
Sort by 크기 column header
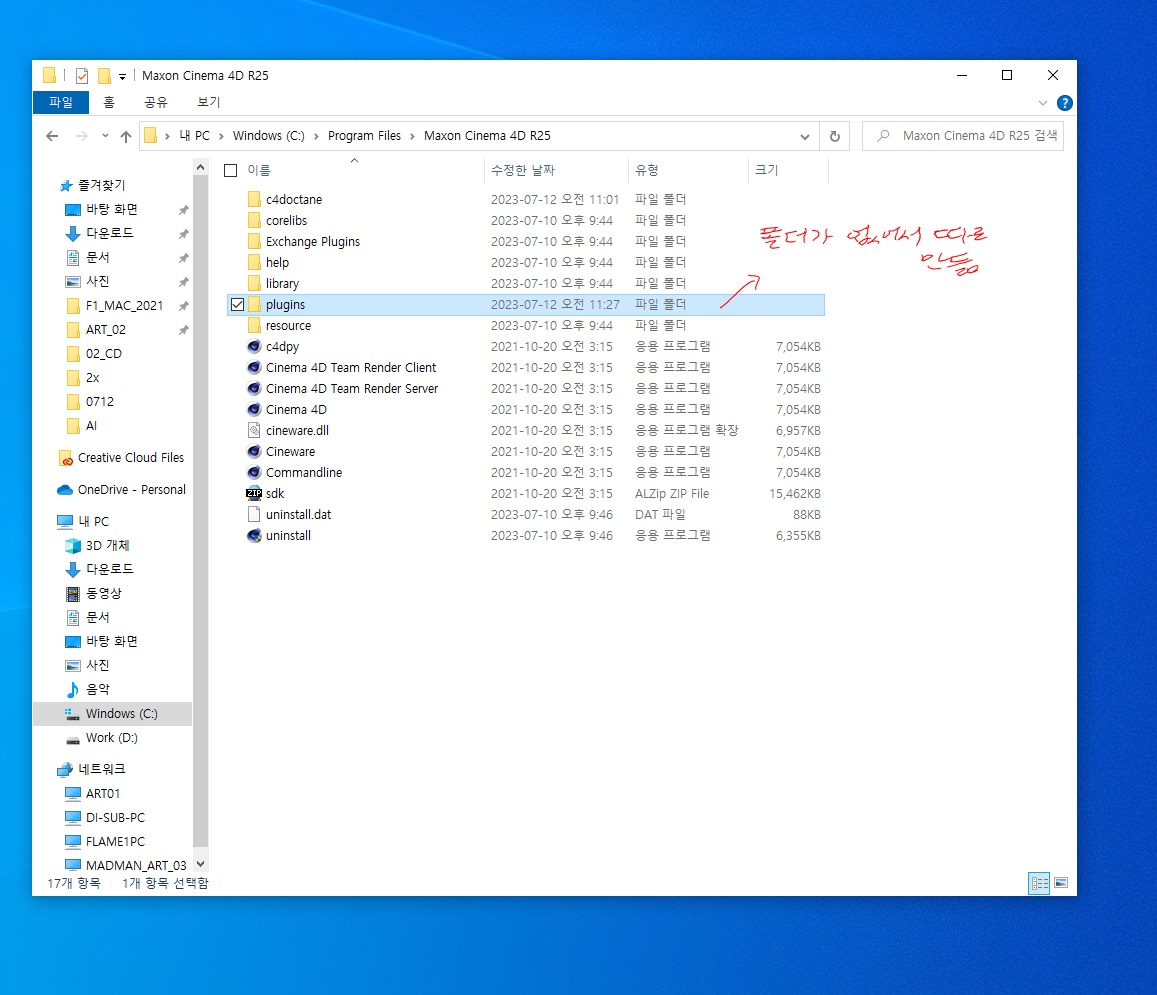click(x=767, y=171)
